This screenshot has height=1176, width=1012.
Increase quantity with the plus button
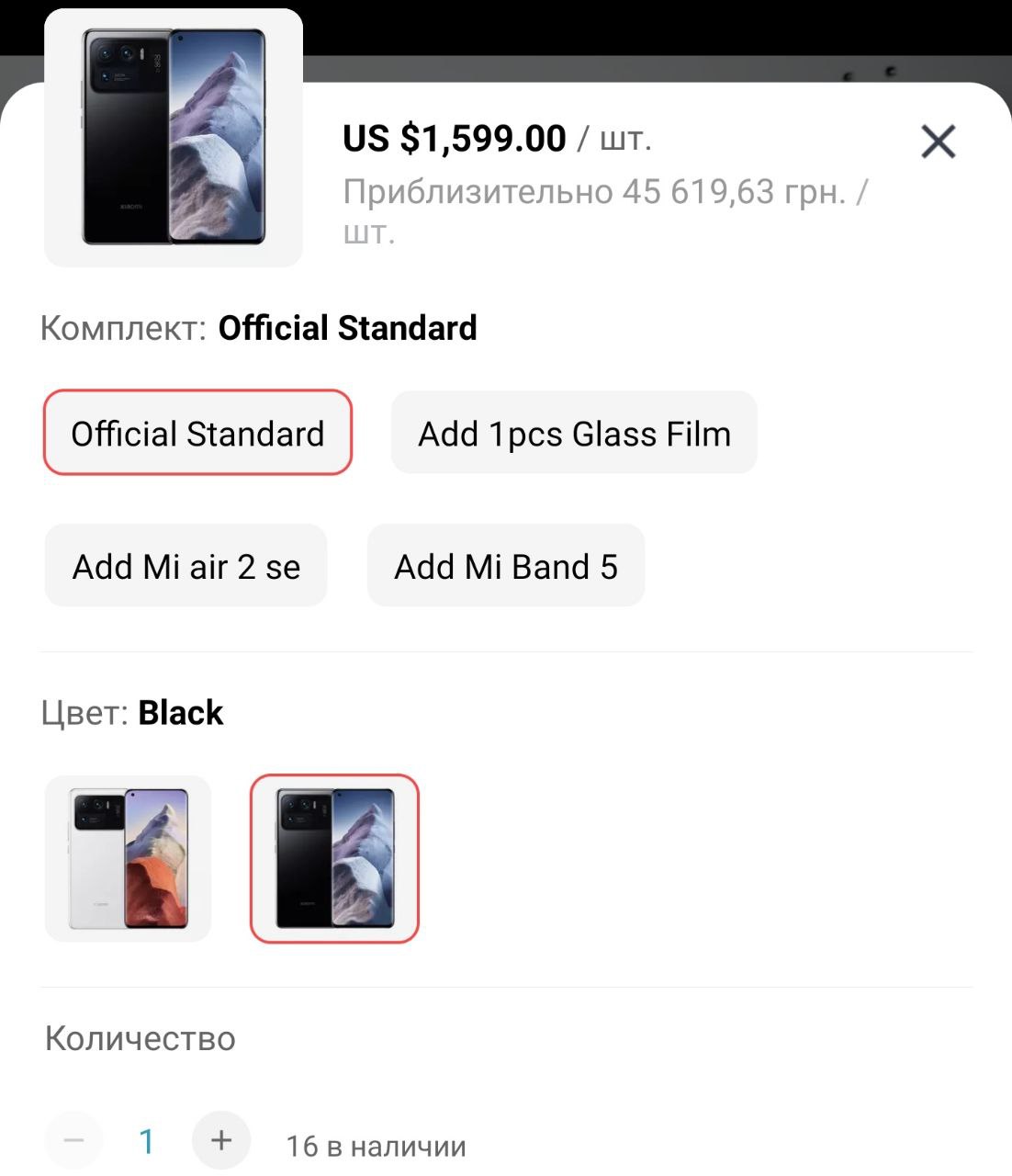point(220,1140)
